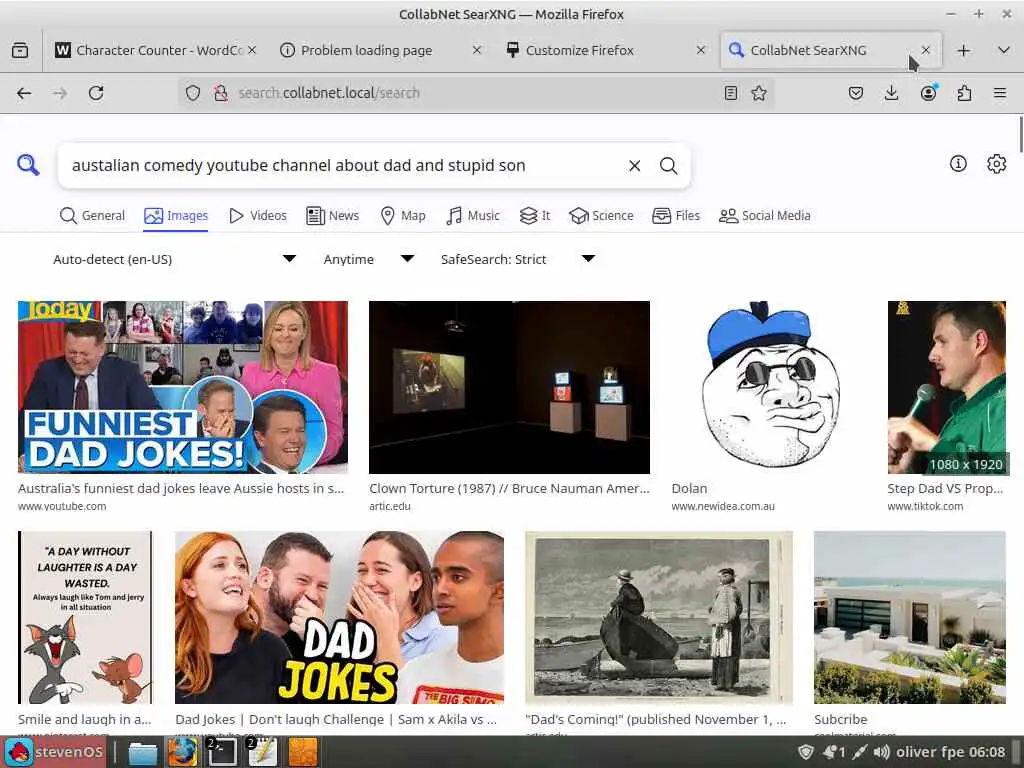Select the General search category
Viewport: 1024px width, 768px height.
click(x=92, y=216)
